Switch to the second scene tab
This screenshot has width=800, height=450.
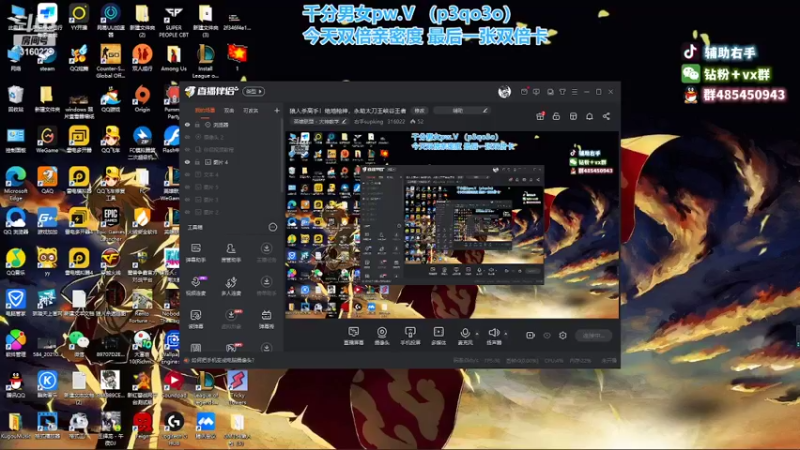pos(229,110)
